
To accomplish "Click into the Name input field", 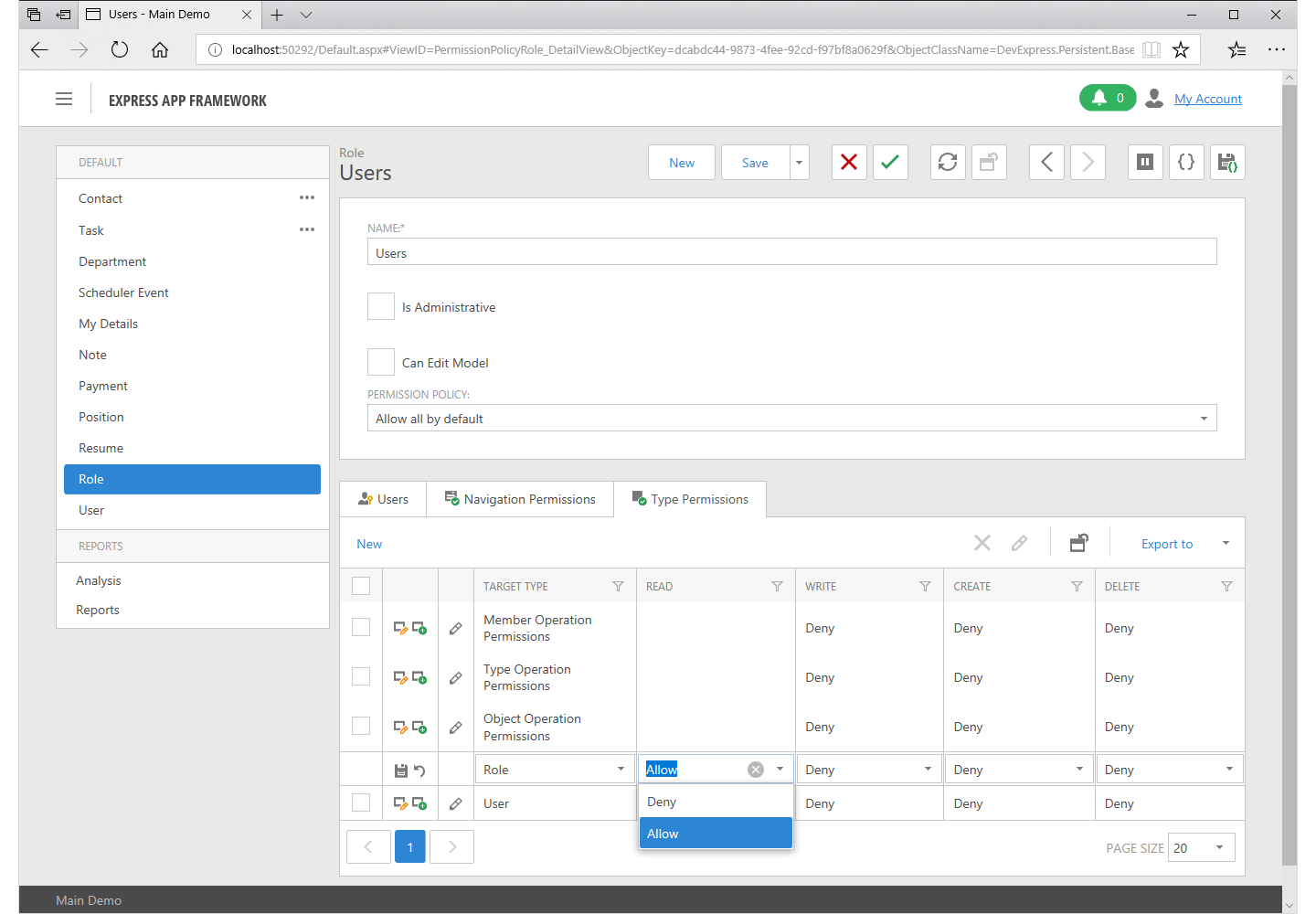I will click(791, 253).
